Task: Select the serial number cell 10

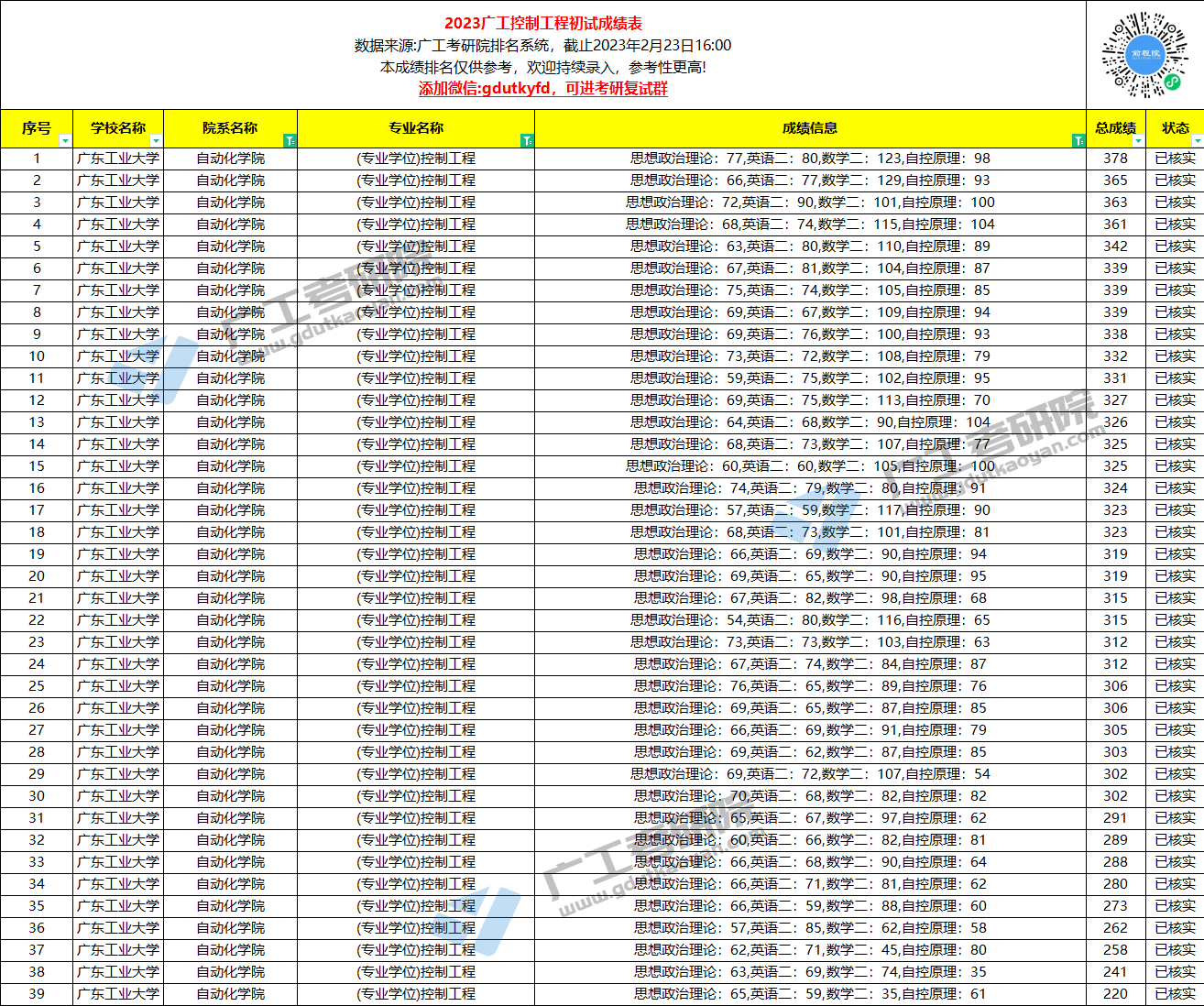Action: pos(37,356)
